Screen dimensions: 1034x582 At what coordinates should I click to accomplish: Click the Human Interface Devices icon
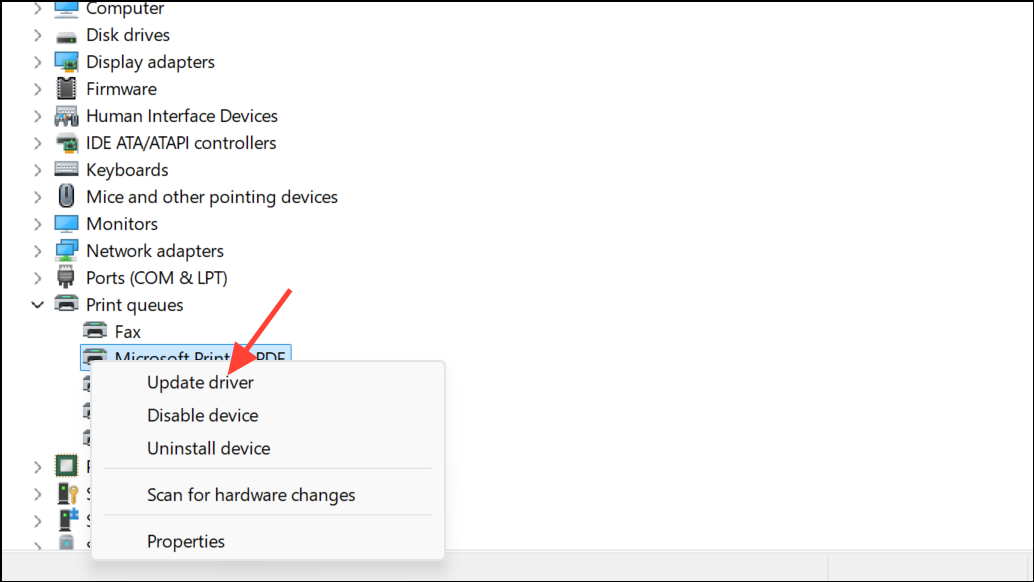66,117
